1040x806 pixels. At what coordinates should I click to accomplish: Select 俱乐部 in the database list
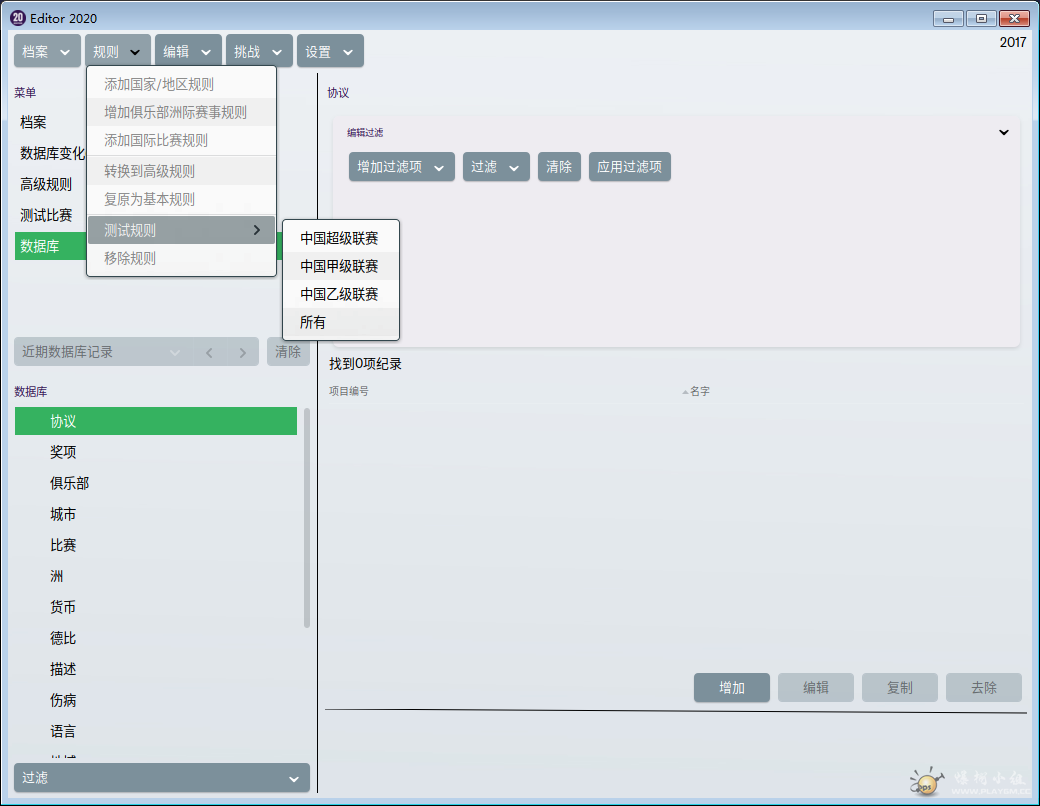(70, 483)
